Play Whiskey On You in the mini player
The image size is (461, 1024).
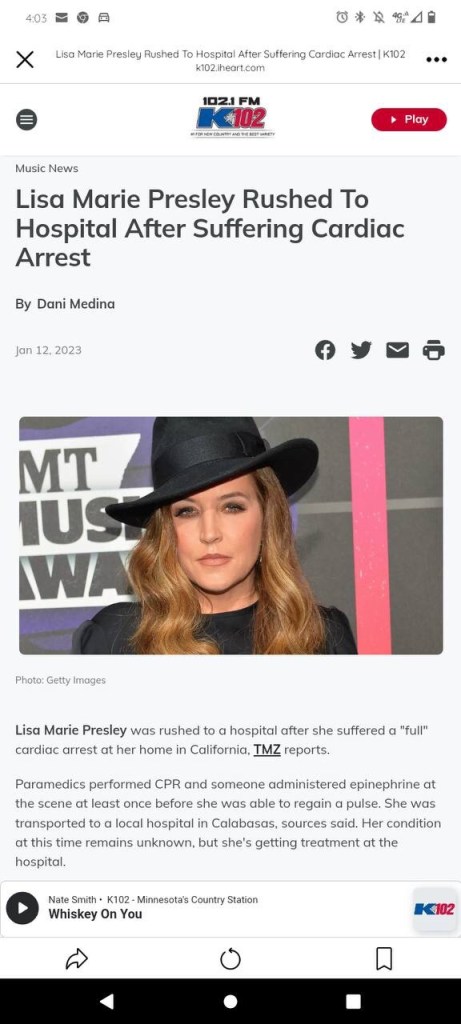point(22,908)
